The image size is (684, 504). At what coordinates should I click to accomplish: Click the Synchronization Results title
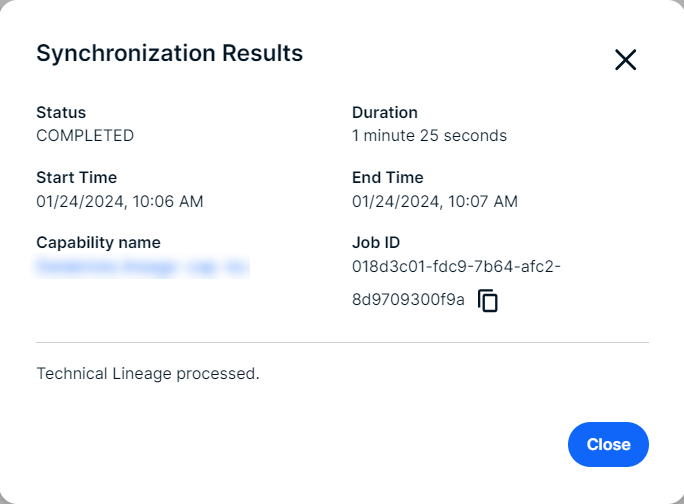169,54
